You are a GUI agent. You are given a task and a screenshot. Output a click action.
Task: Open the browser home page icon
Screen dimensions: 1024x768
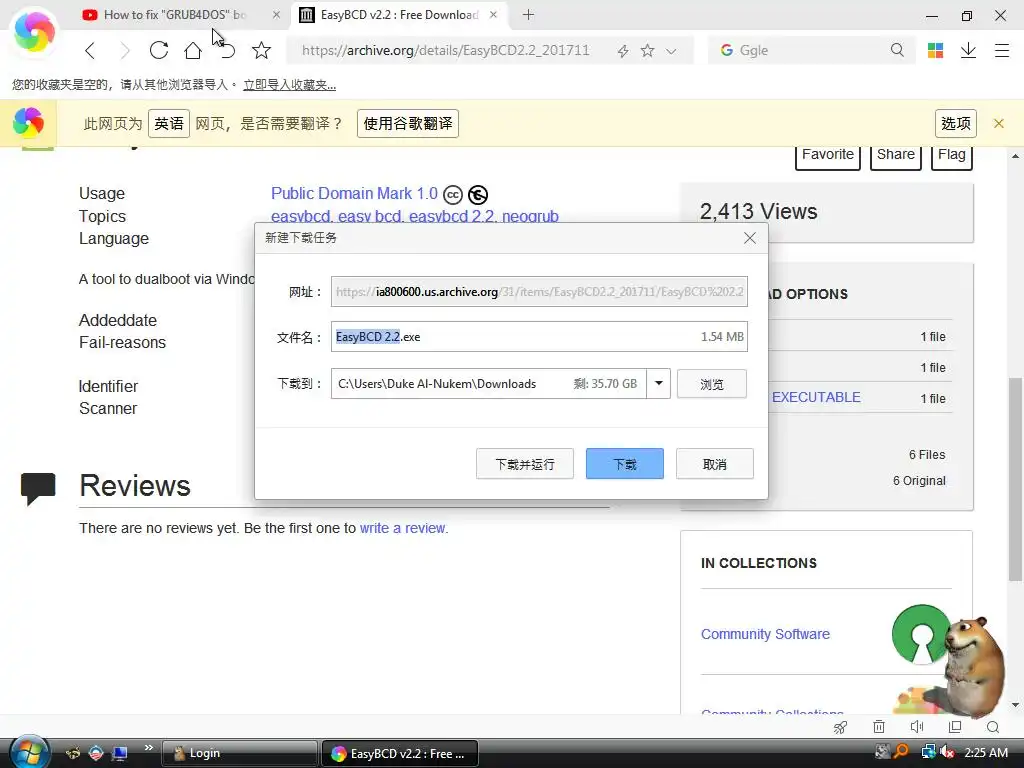tap(193, 50)
